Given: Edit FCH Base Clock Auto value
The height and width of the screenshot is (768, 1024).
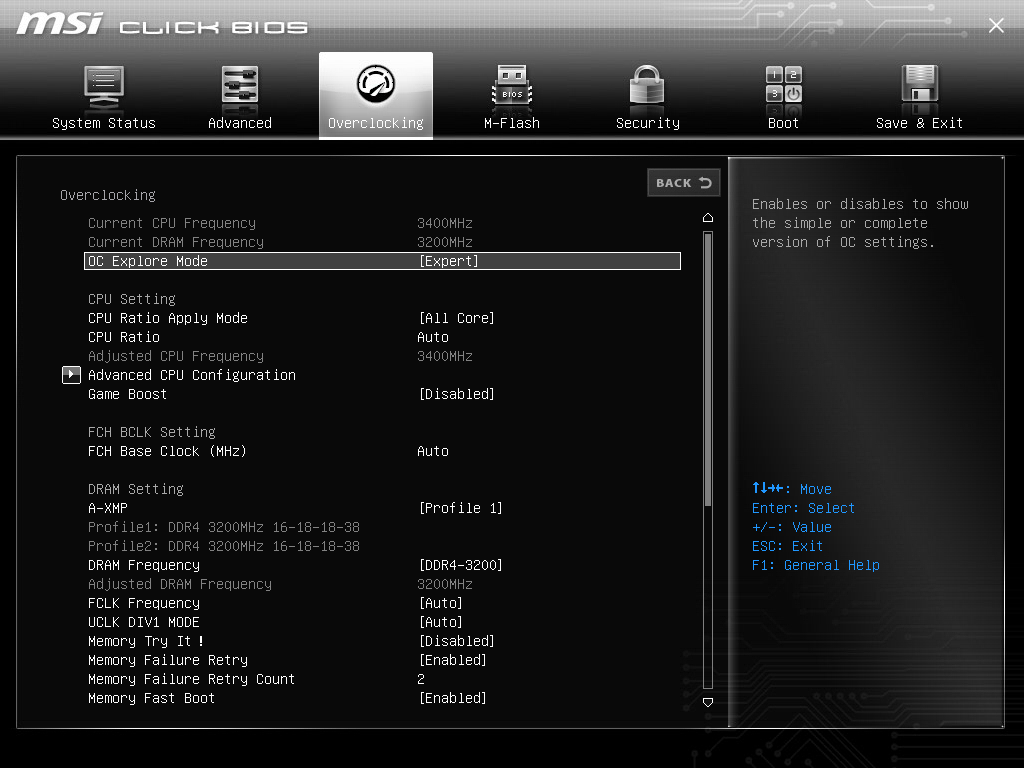Looking at the screenshot, I should click(x=433, y=451).
